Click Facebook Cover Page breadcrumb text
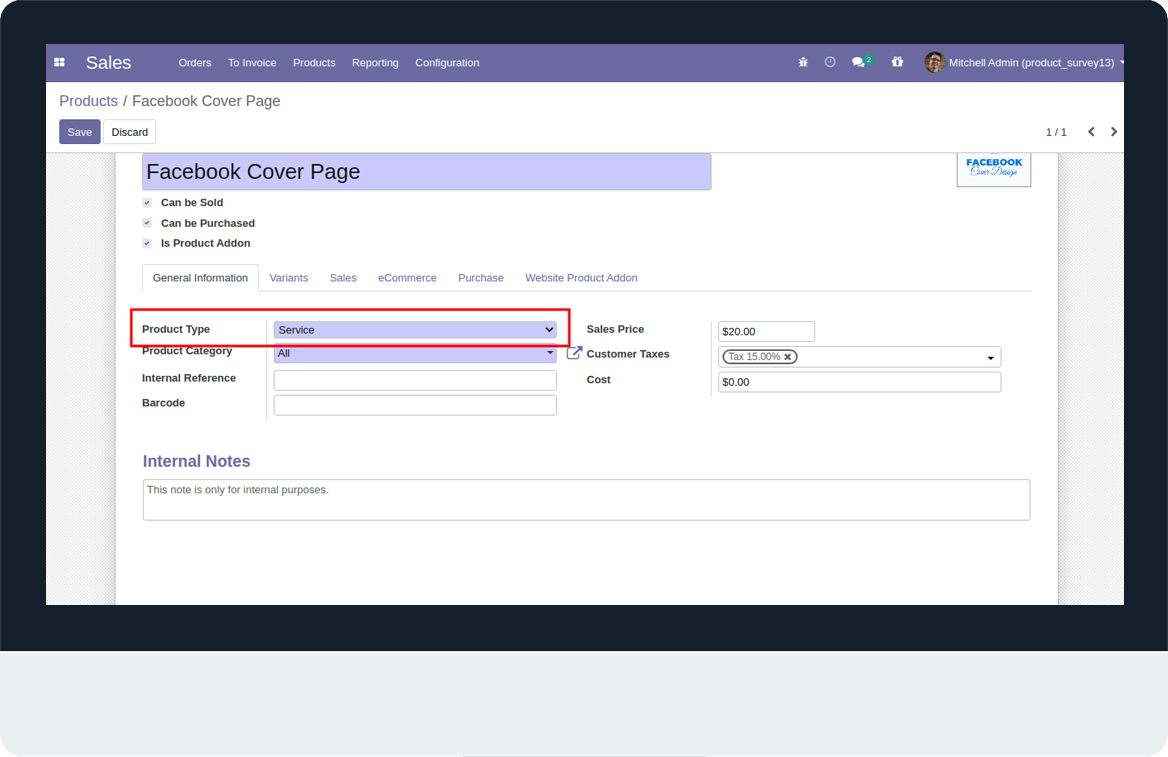Image resolution: width=1168 pixels, height=757 pixels. pyautogui.click(x=206, y=101)
